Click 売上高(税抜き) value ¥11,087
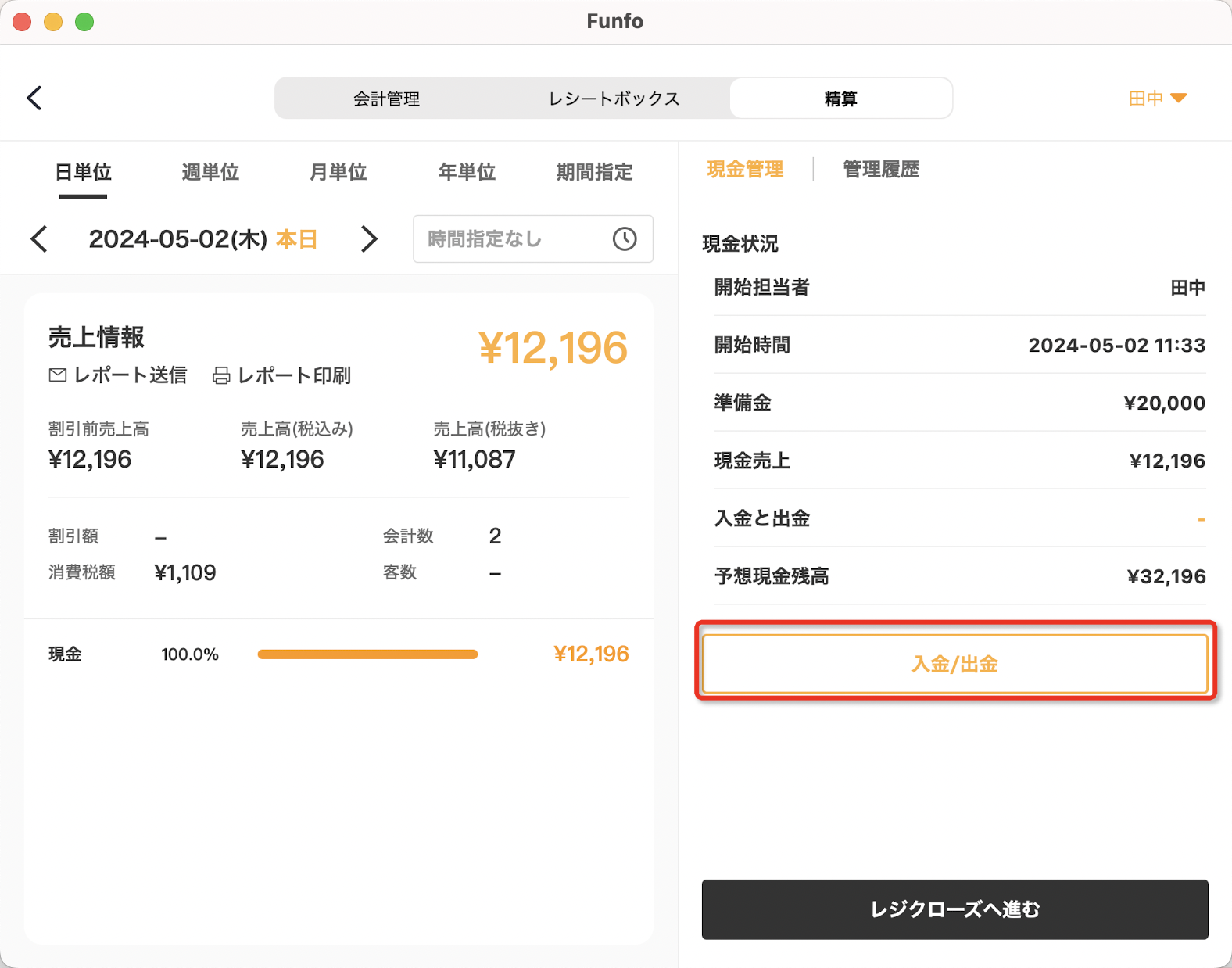 [475, 459]
